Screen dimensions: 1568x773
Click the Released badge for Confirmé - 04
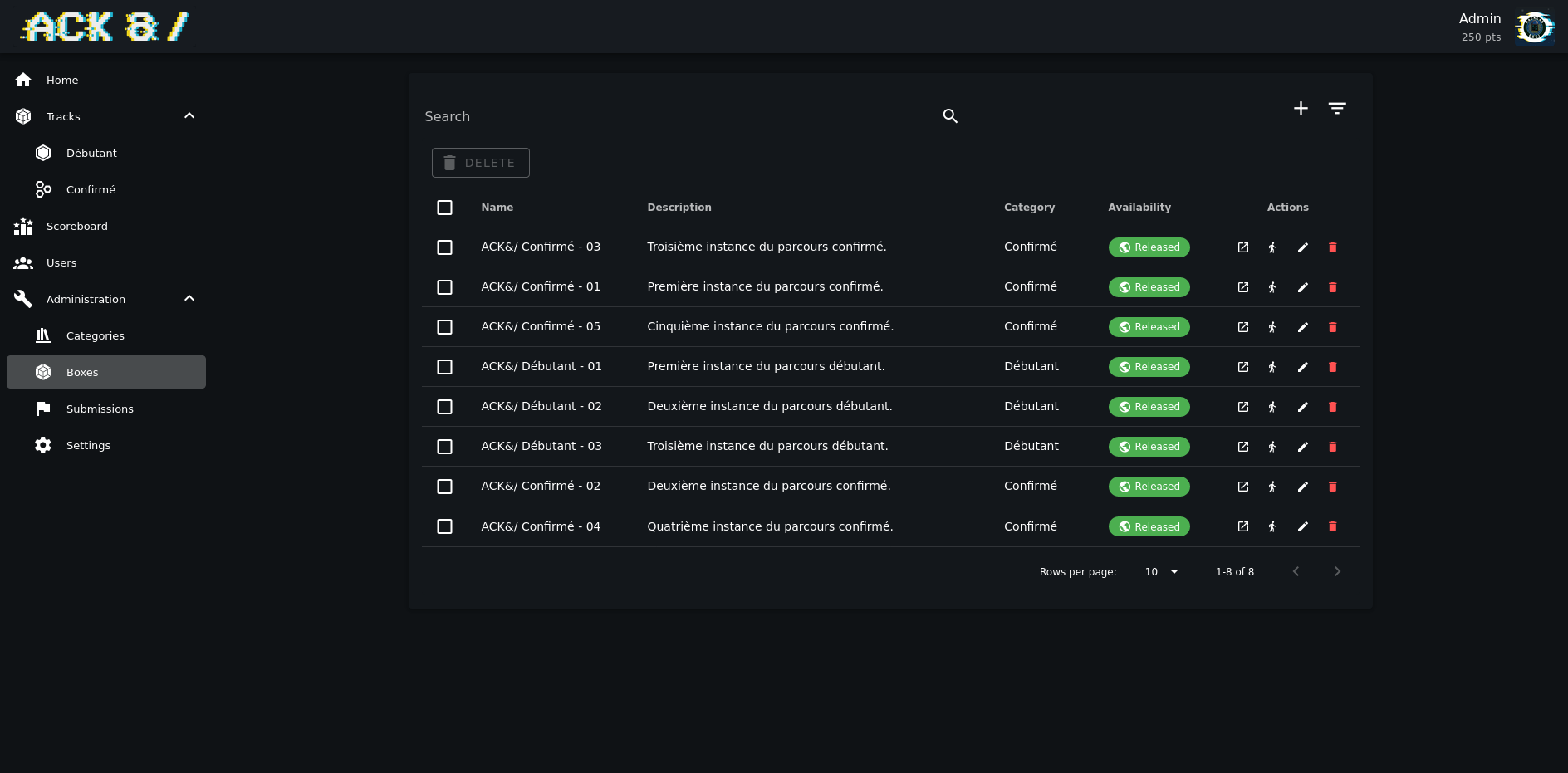1149,526
